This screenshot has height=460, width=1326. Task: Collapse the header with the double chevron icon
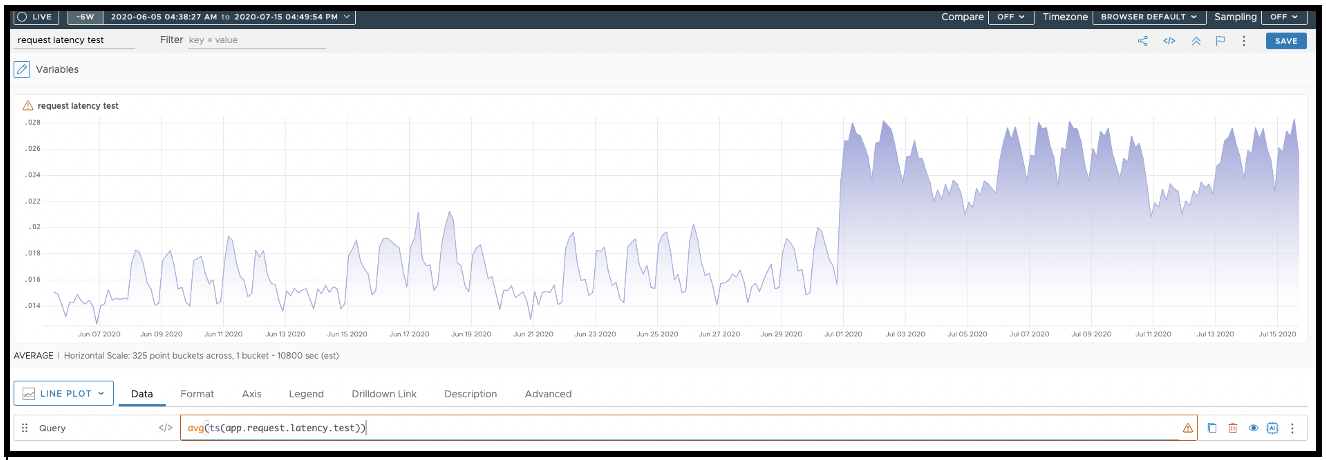click(x=1195, y=41)
